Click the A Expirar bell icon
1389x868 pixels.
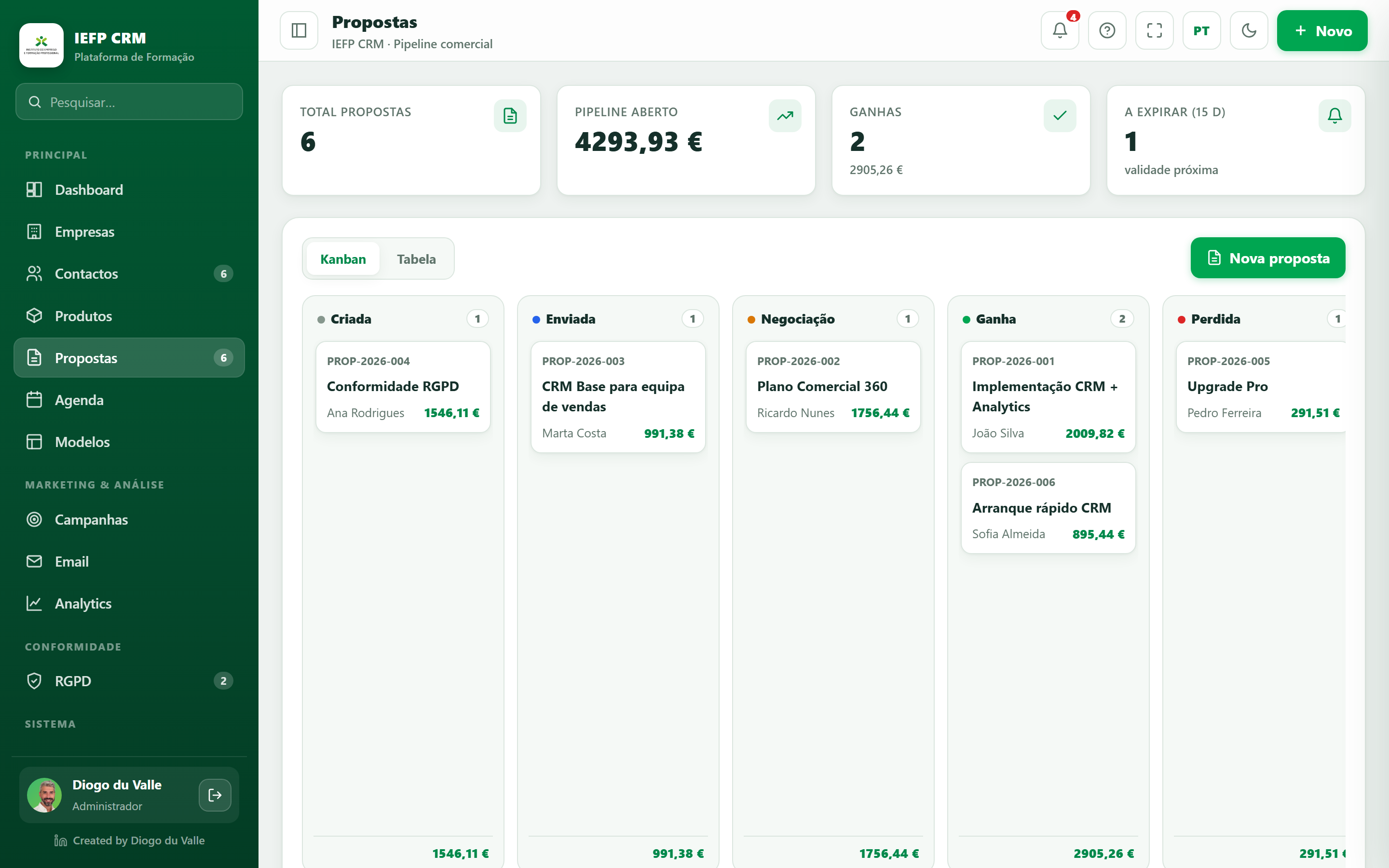[1335, 116]
